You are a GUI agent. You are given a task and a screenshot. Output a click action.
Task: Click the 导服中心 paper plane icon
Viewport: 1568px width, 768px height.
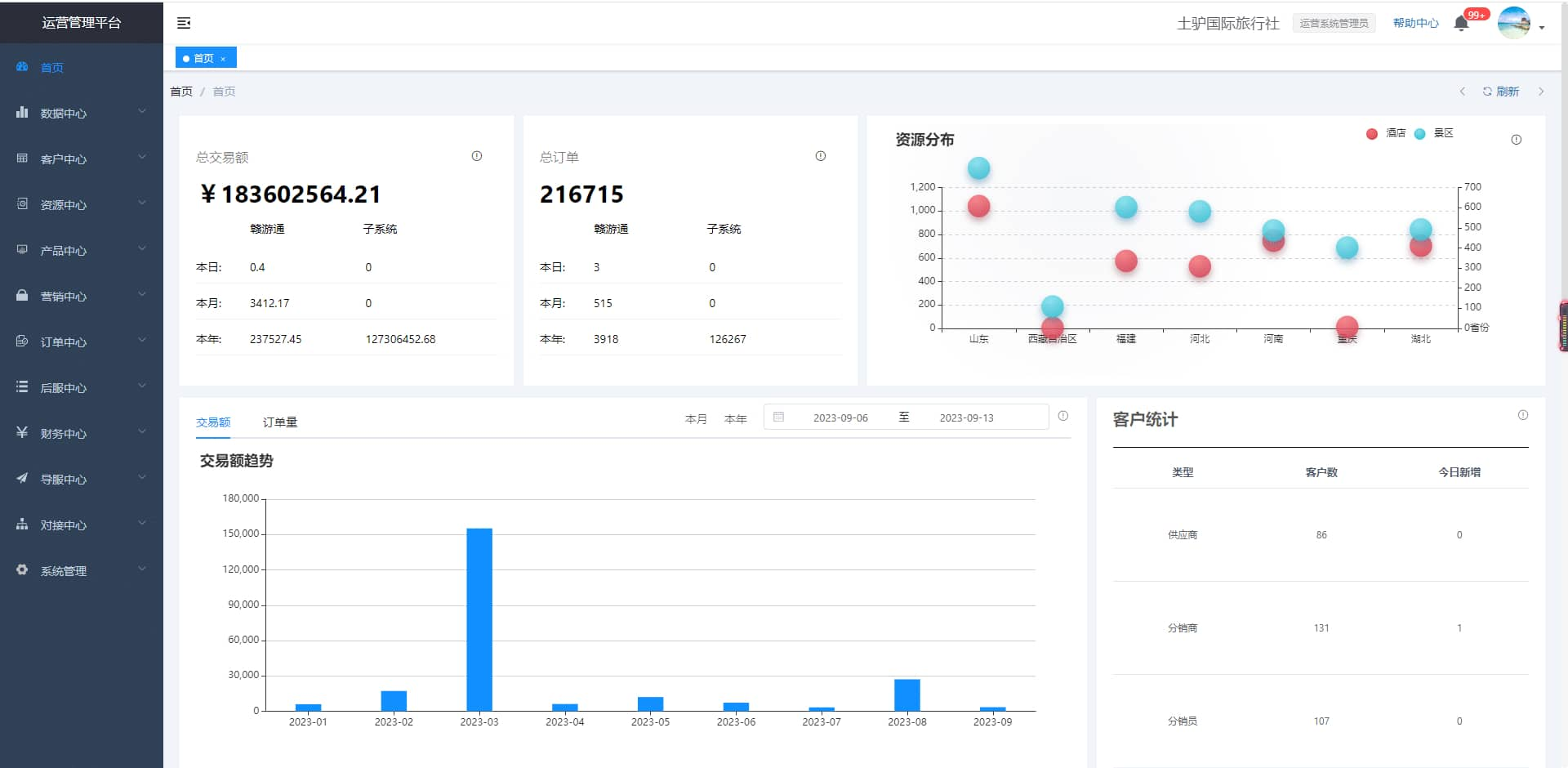(x=22, y=478)
